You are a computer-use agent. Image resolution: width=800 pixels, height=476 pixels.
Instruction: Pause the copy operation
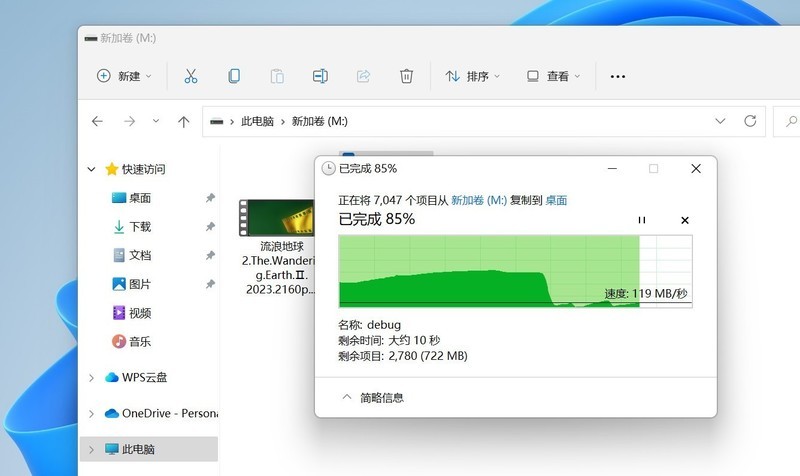point(642,220)
